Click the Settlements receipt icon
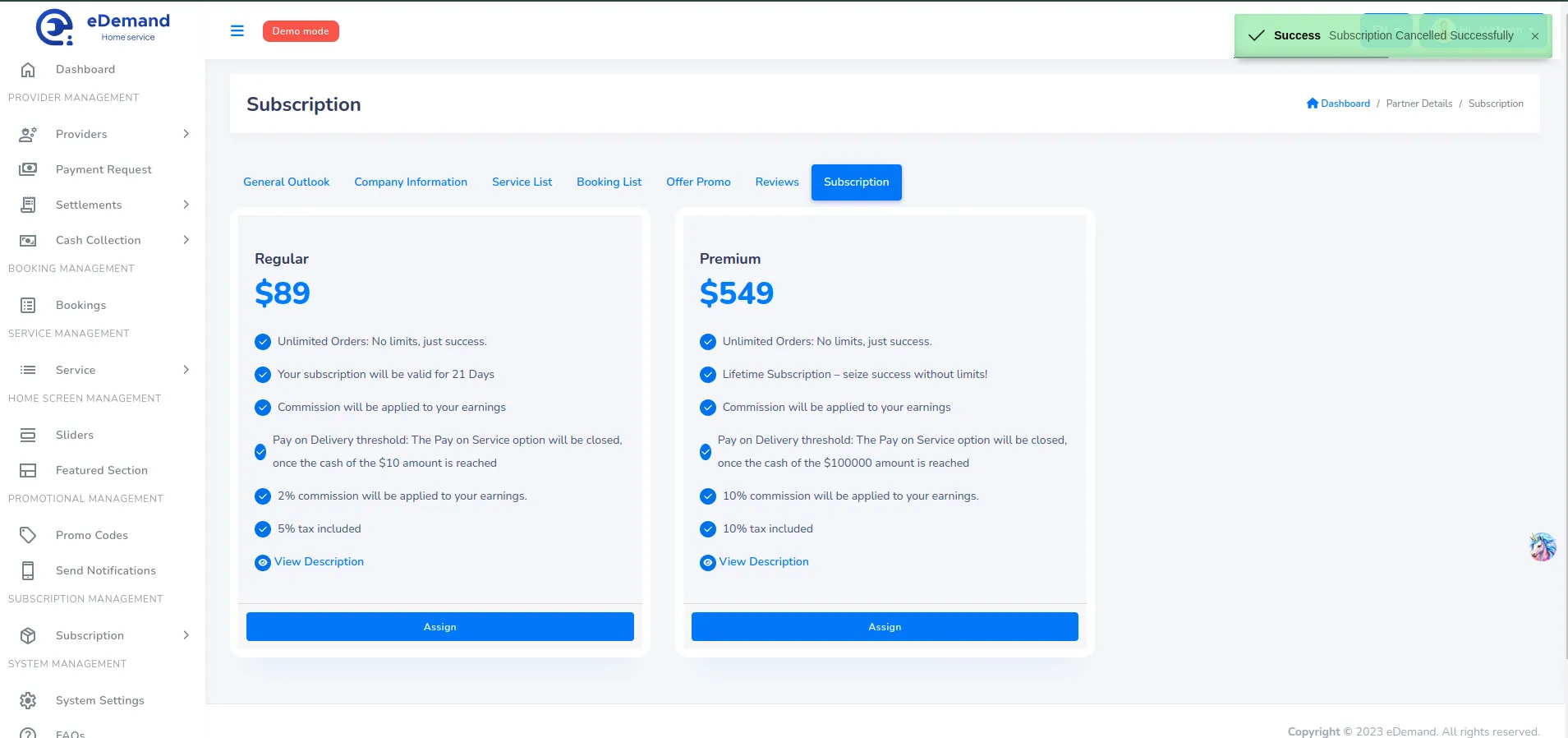Viewport: 1568px width, 738px height. coord(28,205)
